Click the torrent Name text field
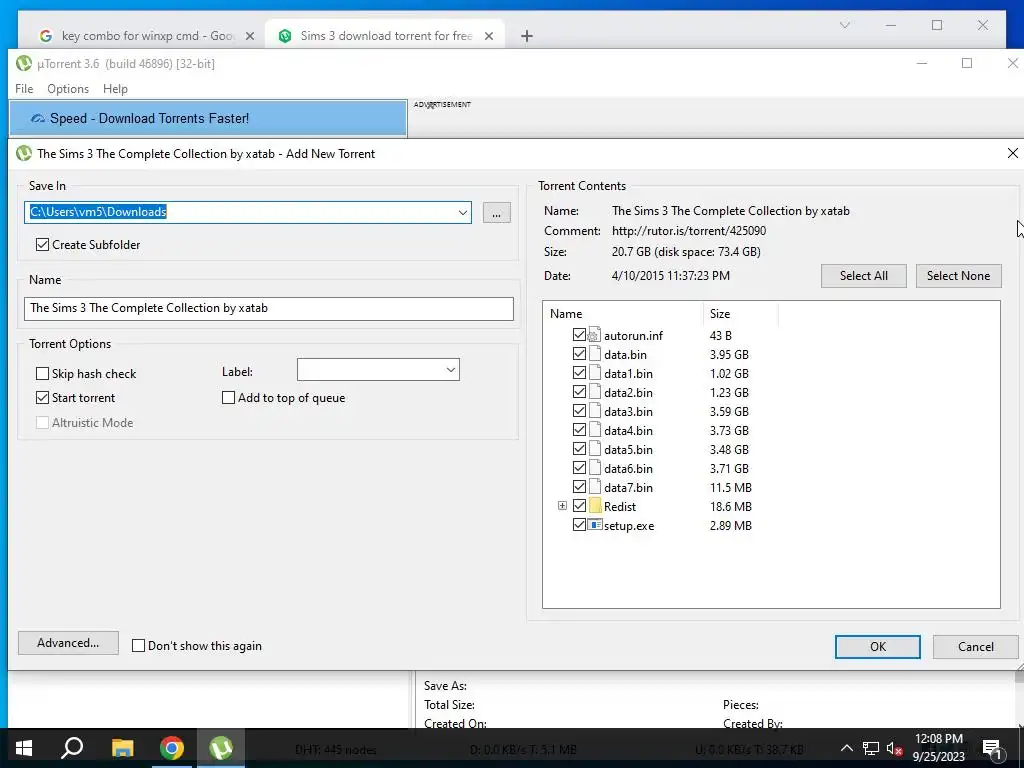 [268, 308]
